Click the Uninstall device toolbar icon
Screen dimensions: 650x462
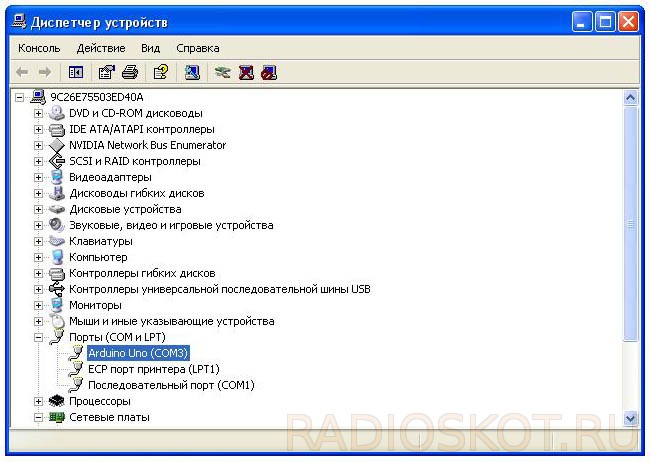(x=246, y=73)
